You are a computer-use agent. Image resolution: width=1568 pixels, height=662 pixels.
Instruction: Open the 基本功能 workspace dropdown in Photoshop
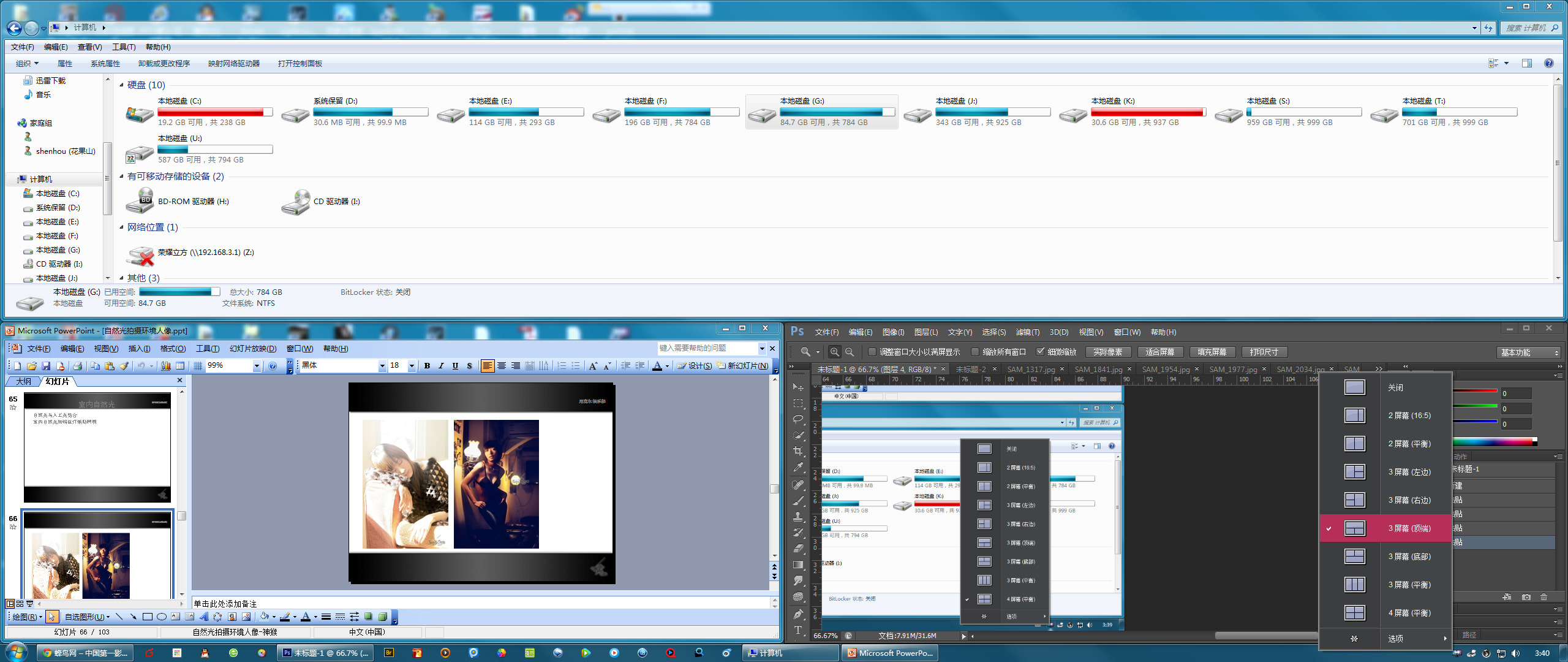1528,352
